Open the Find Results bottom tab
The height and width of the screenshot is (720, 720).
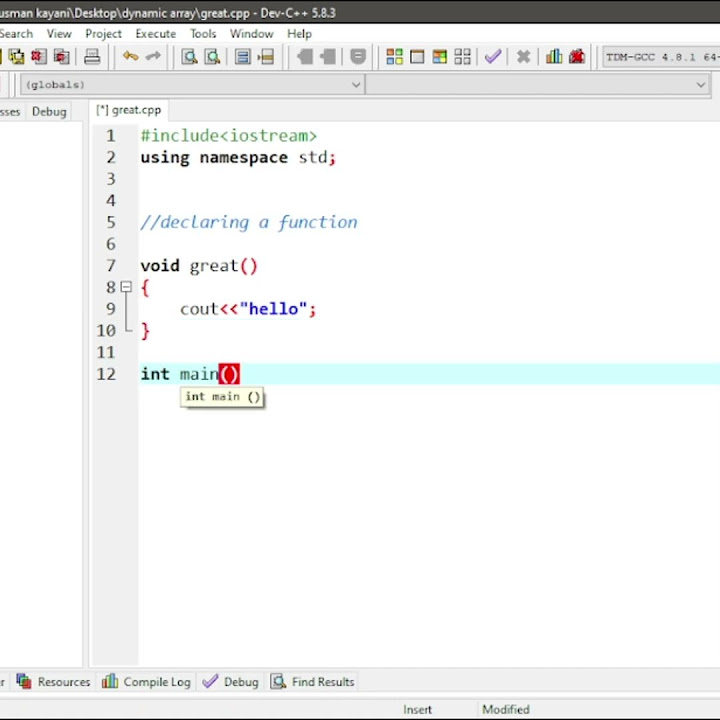click(x=312, y=681)
